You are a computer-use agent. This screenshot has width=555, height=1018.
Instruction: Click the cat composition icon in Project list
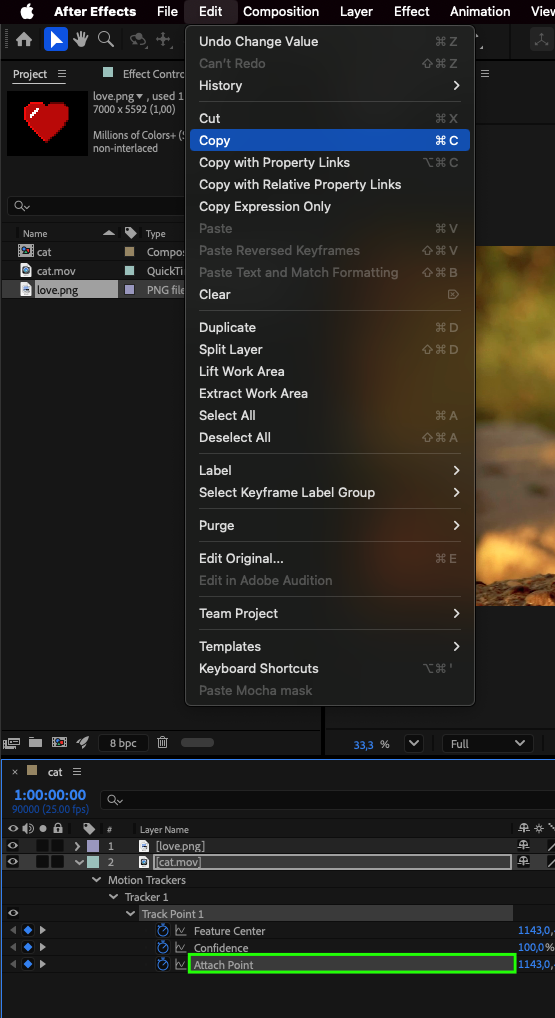(26, 251)
